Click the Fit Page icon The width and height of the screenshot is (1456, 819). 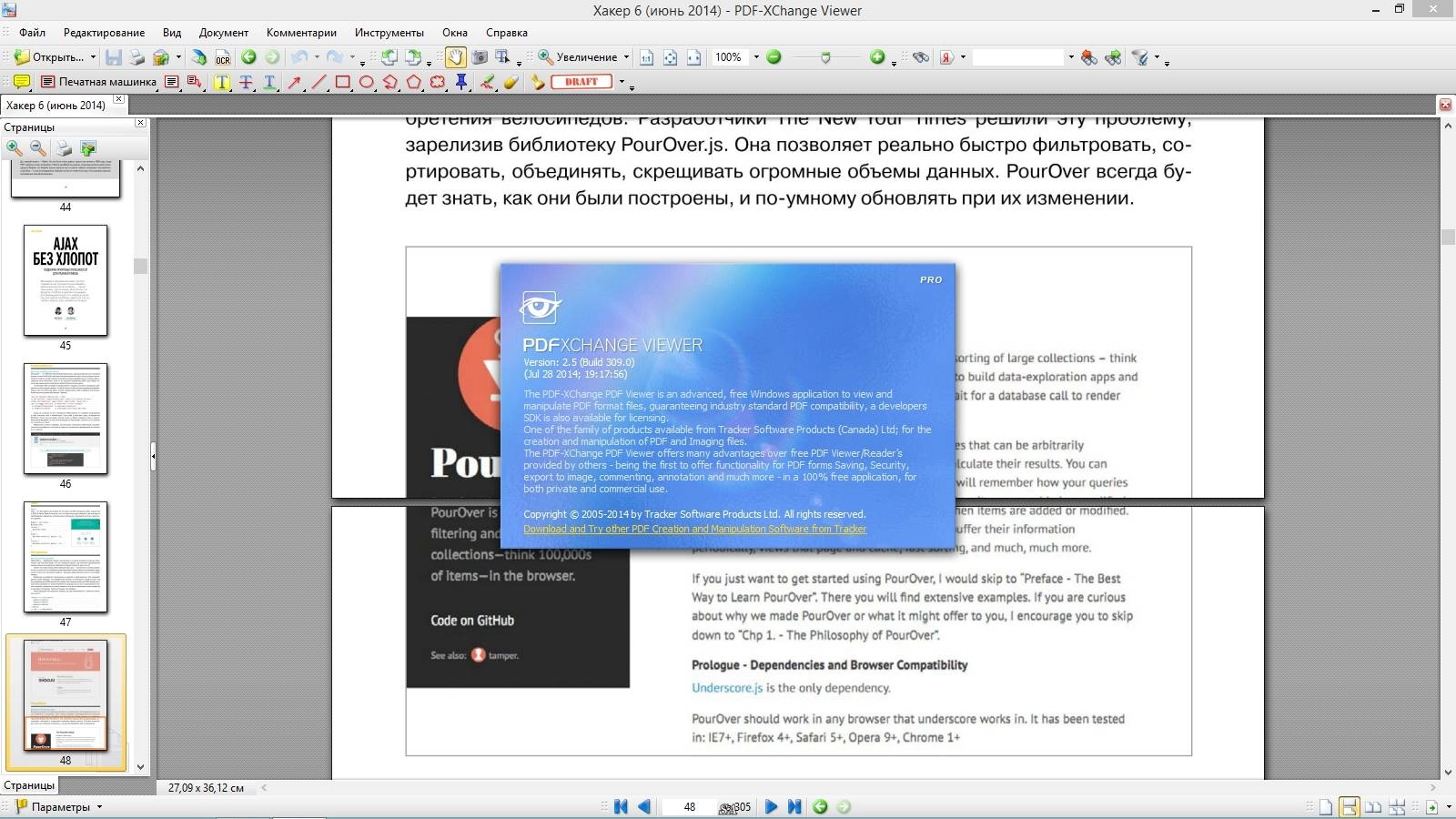670,57
